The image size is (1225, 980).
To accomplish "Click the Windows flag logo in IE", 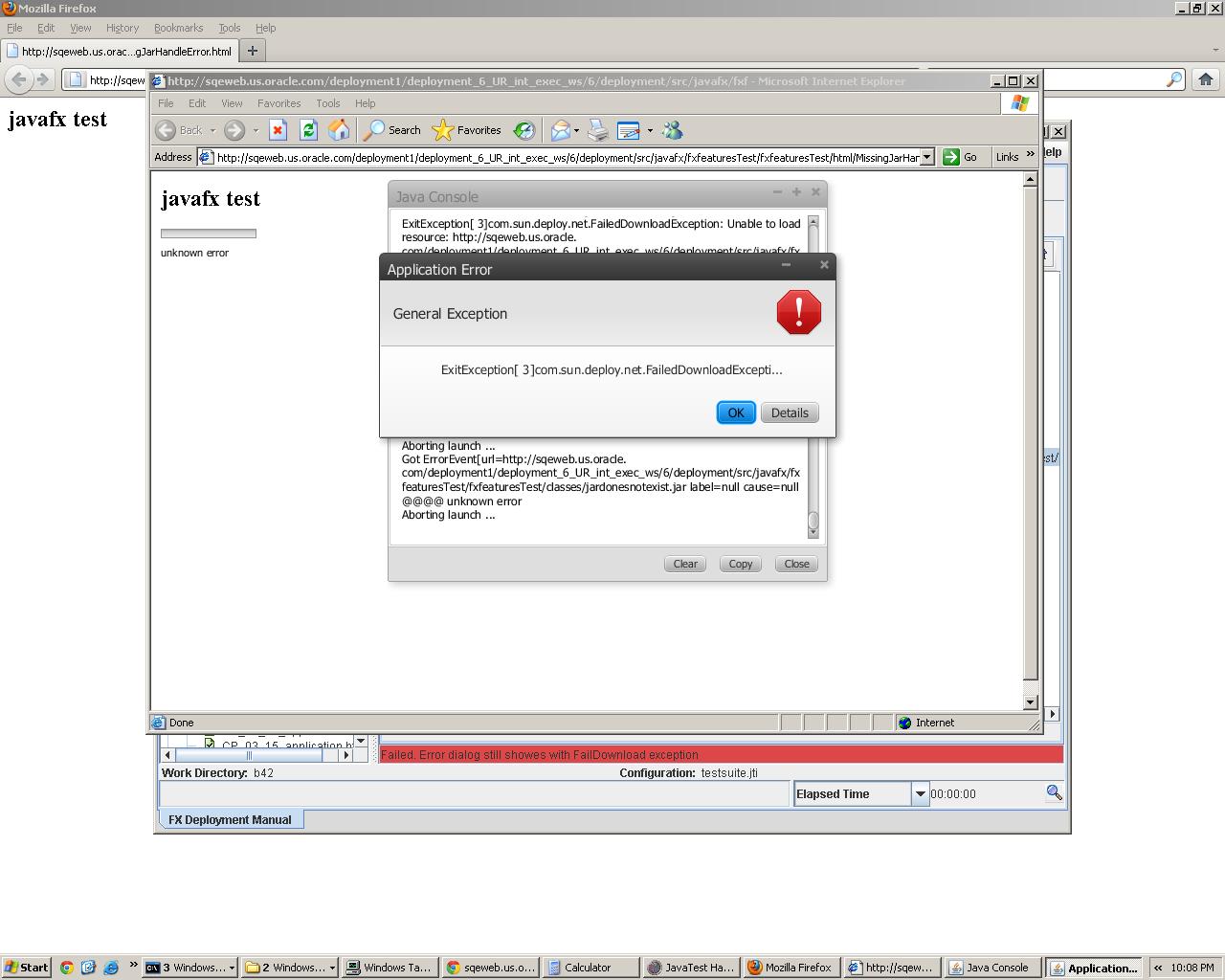I will (x=1020, y=102).
